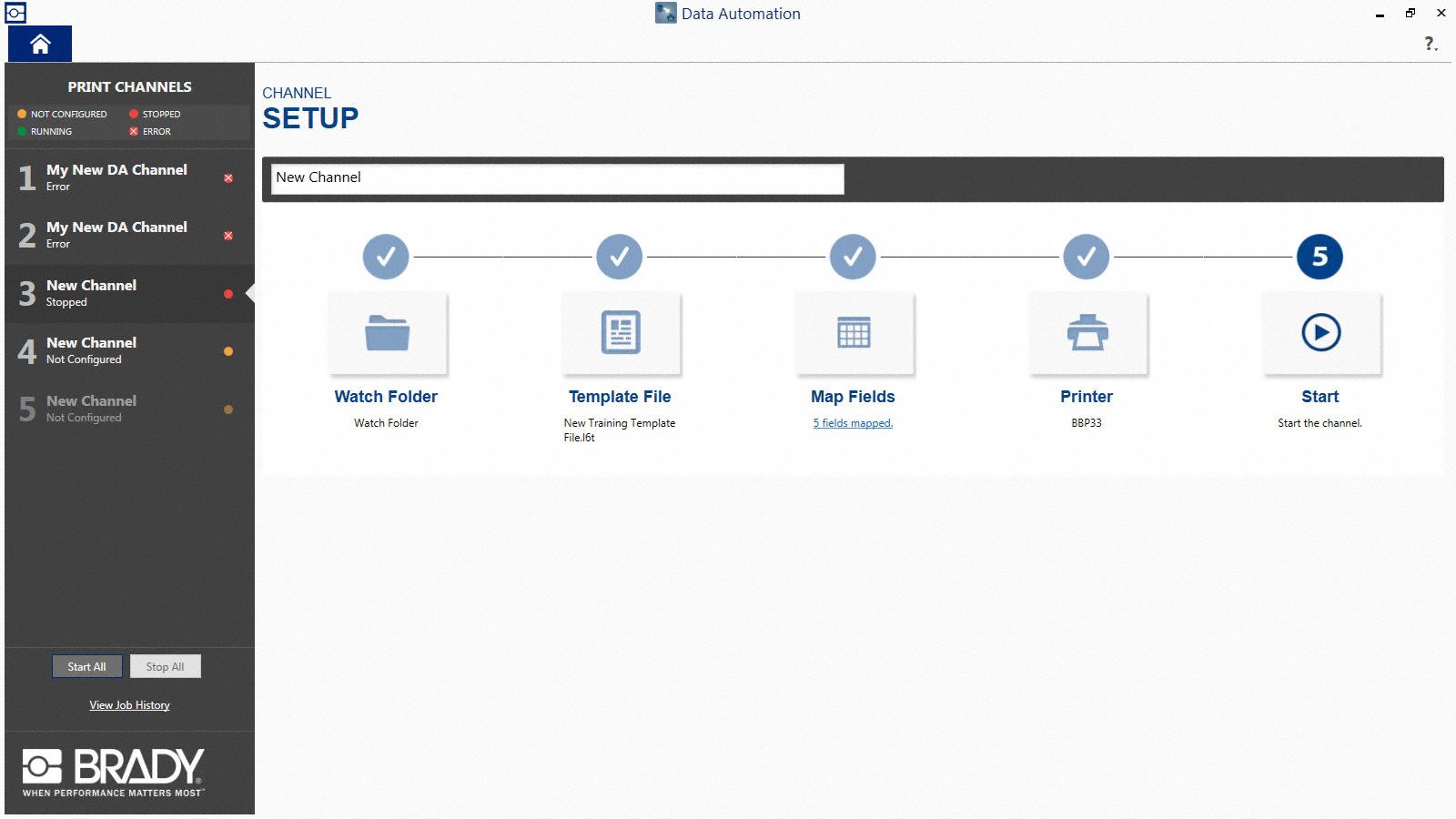The height and width of the screenshot is (819, 1456).
Task: Click the orange status dot on channel 4
Action: 228,350
